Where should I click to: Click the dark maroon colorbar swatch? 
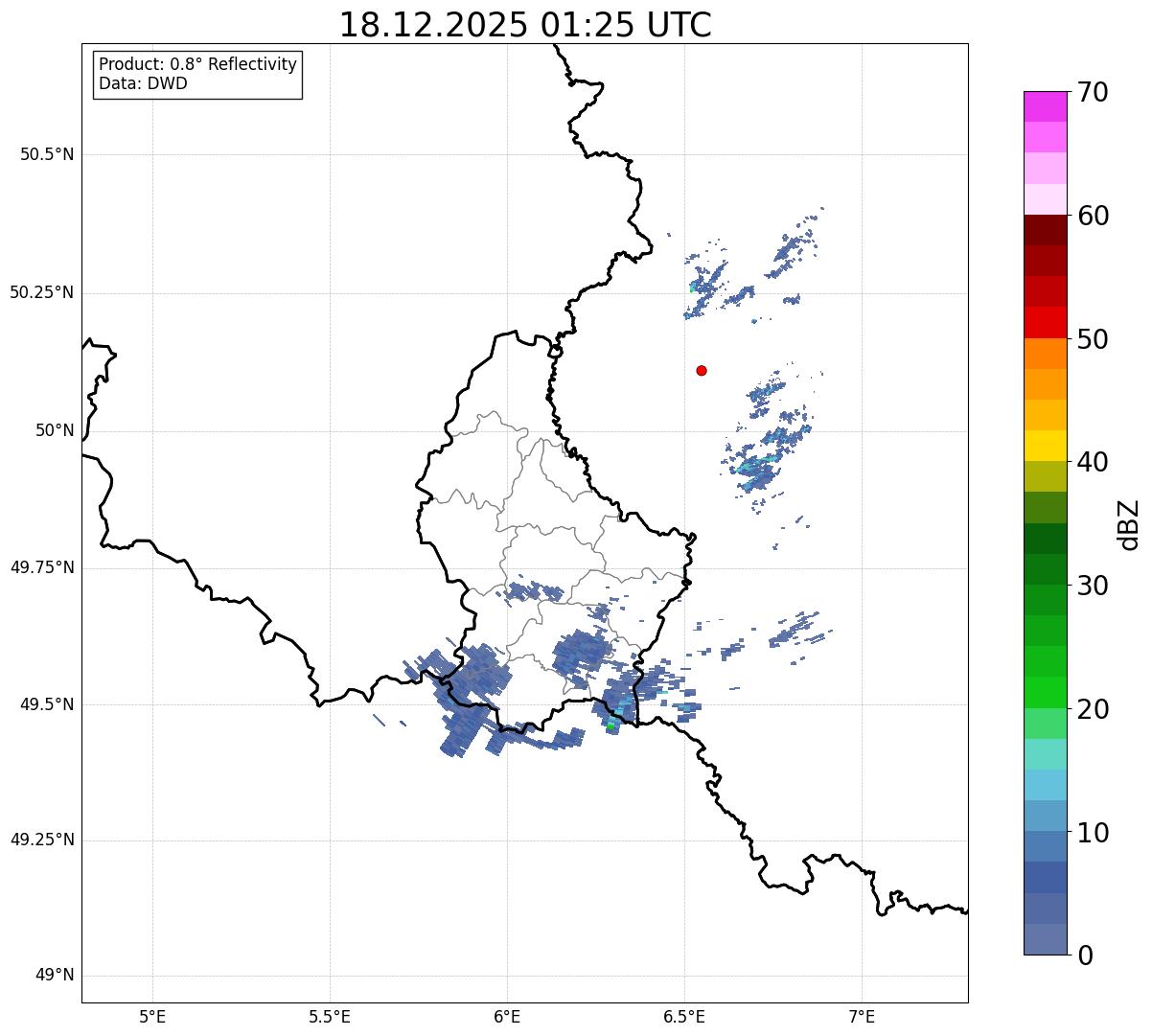click(1045, 230)
